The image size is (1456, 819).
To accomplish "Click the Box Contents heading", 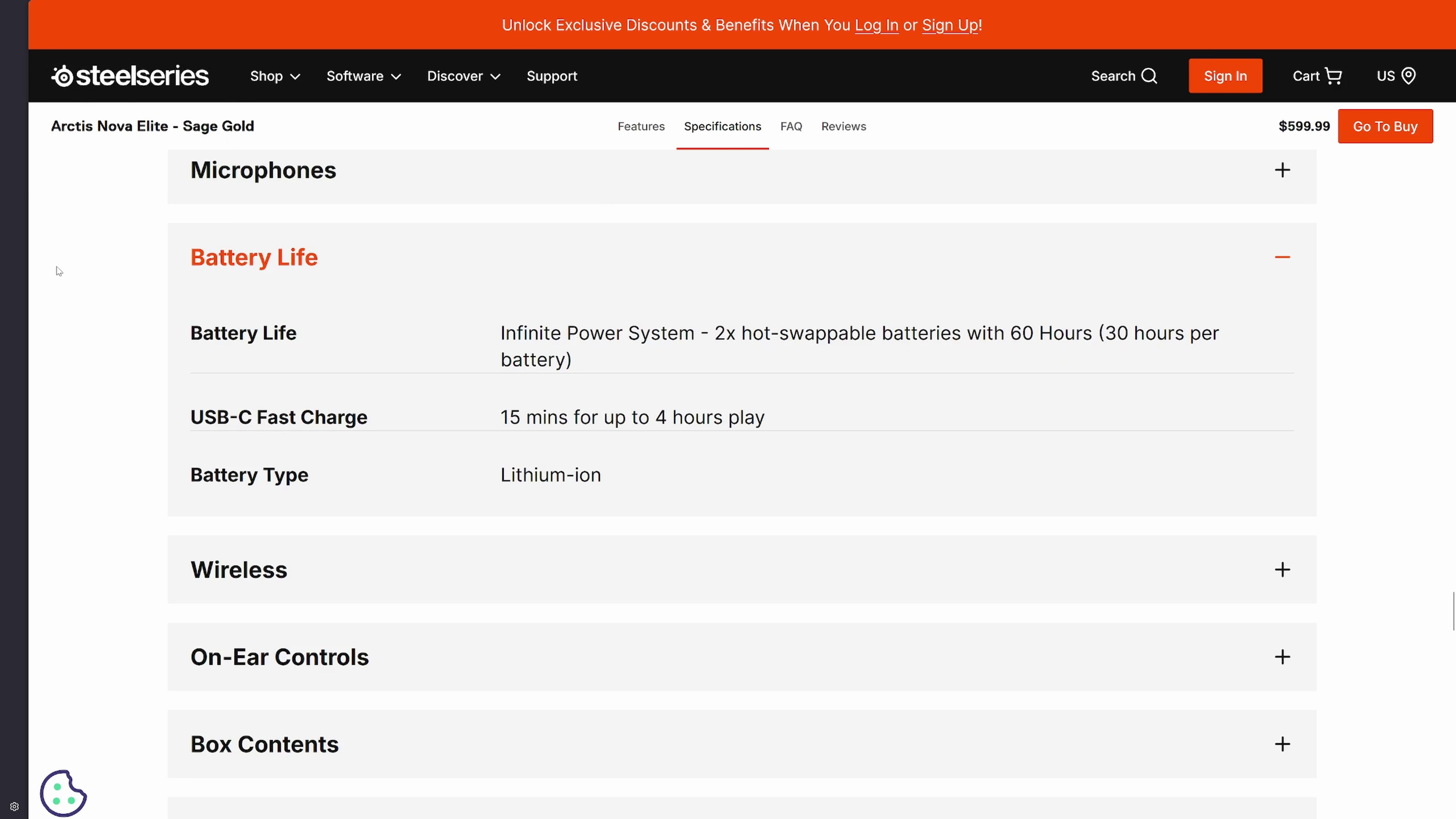I will tap(264, 744).
